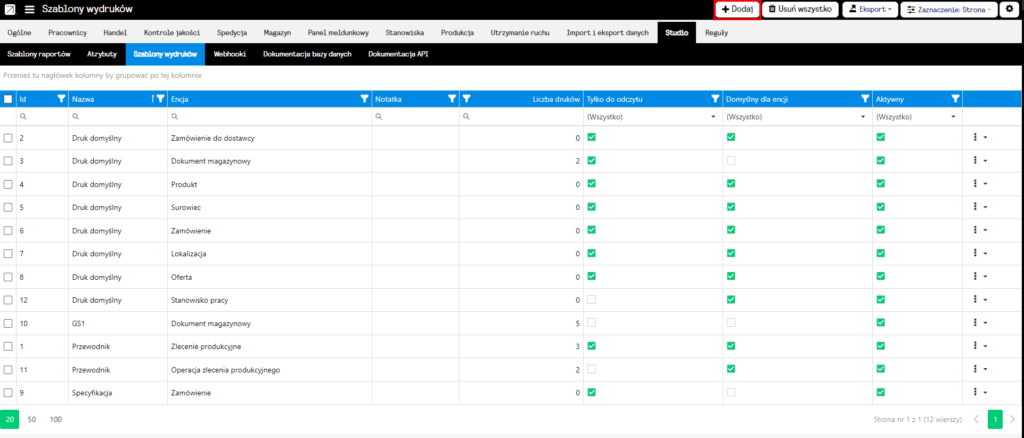This screenshot has width=1024, height=438.
Task: Toggle select-all checkbox in table header
Action: point(8,99)
